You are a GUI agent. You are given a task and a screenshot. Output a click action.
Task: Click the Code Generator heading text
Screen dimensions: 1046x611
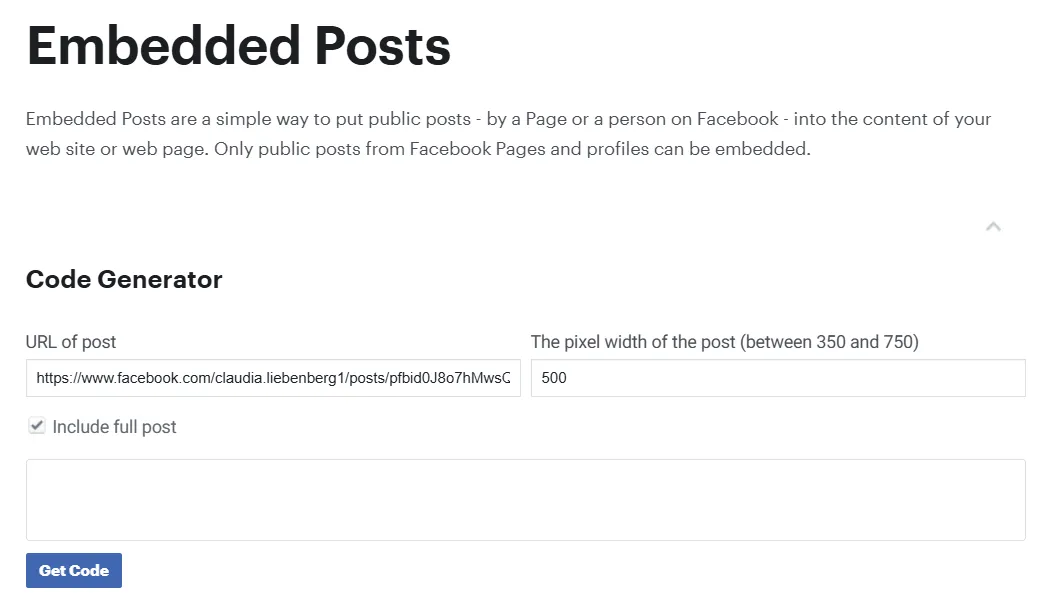coord(123,280)
